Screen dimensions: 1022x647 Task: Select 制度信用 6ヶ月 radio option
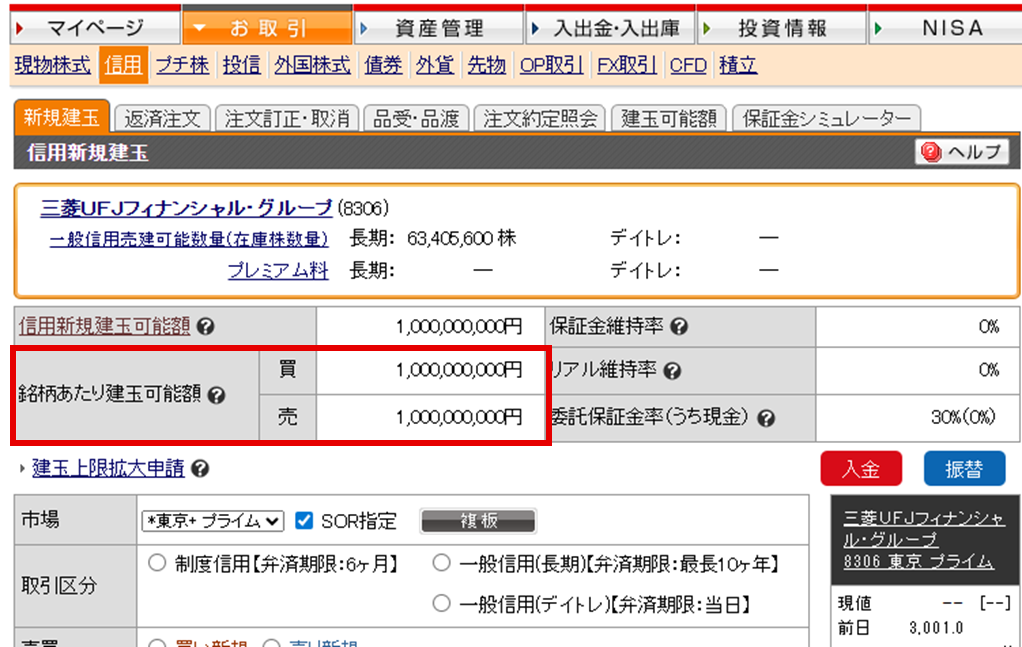(157, 563)
